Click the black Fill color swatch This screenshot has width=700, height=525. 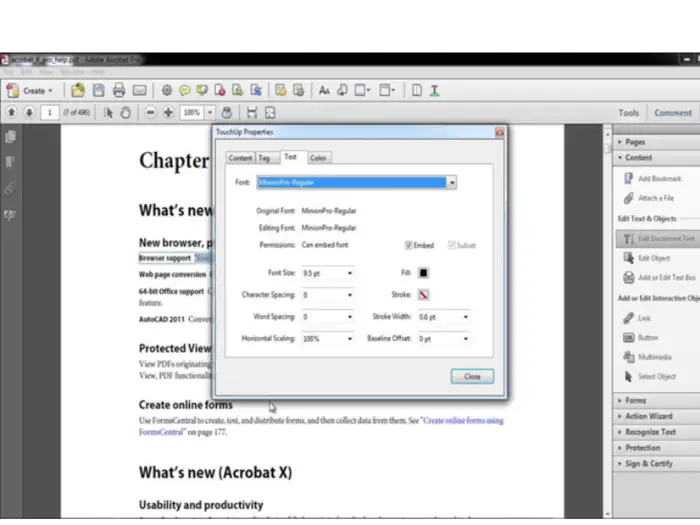pyautogui.click(x=423, y=273)
